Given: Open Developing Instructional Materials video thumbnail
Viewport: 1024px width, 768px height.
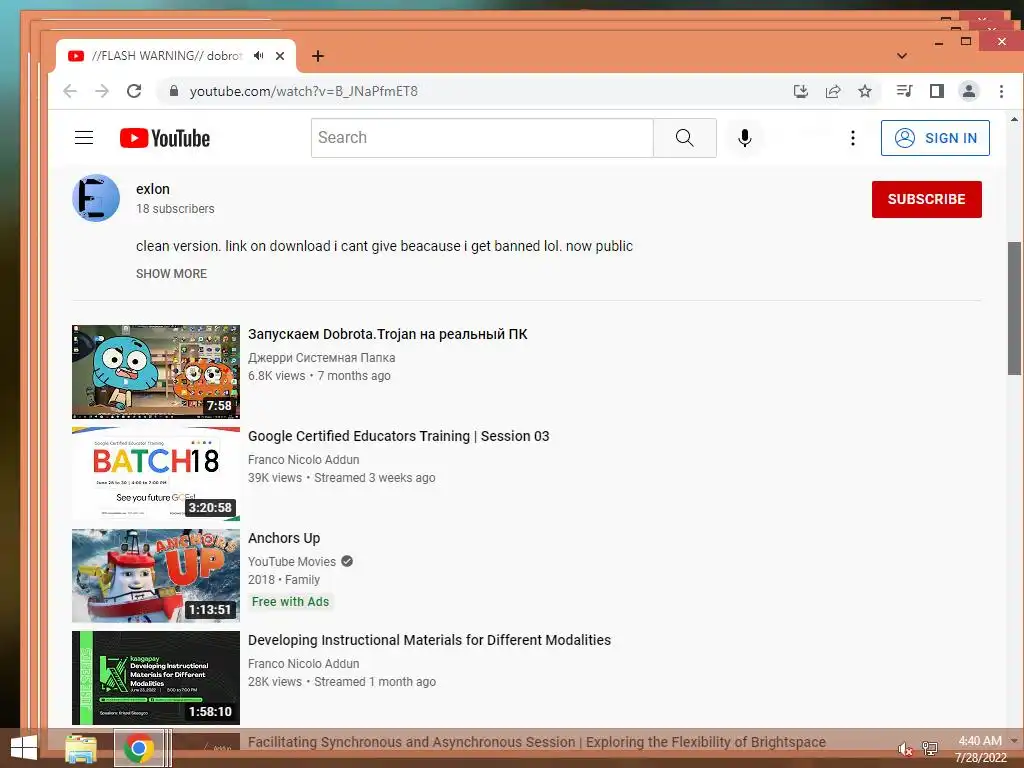Looking at the screenshot, I should click(155, 678).
